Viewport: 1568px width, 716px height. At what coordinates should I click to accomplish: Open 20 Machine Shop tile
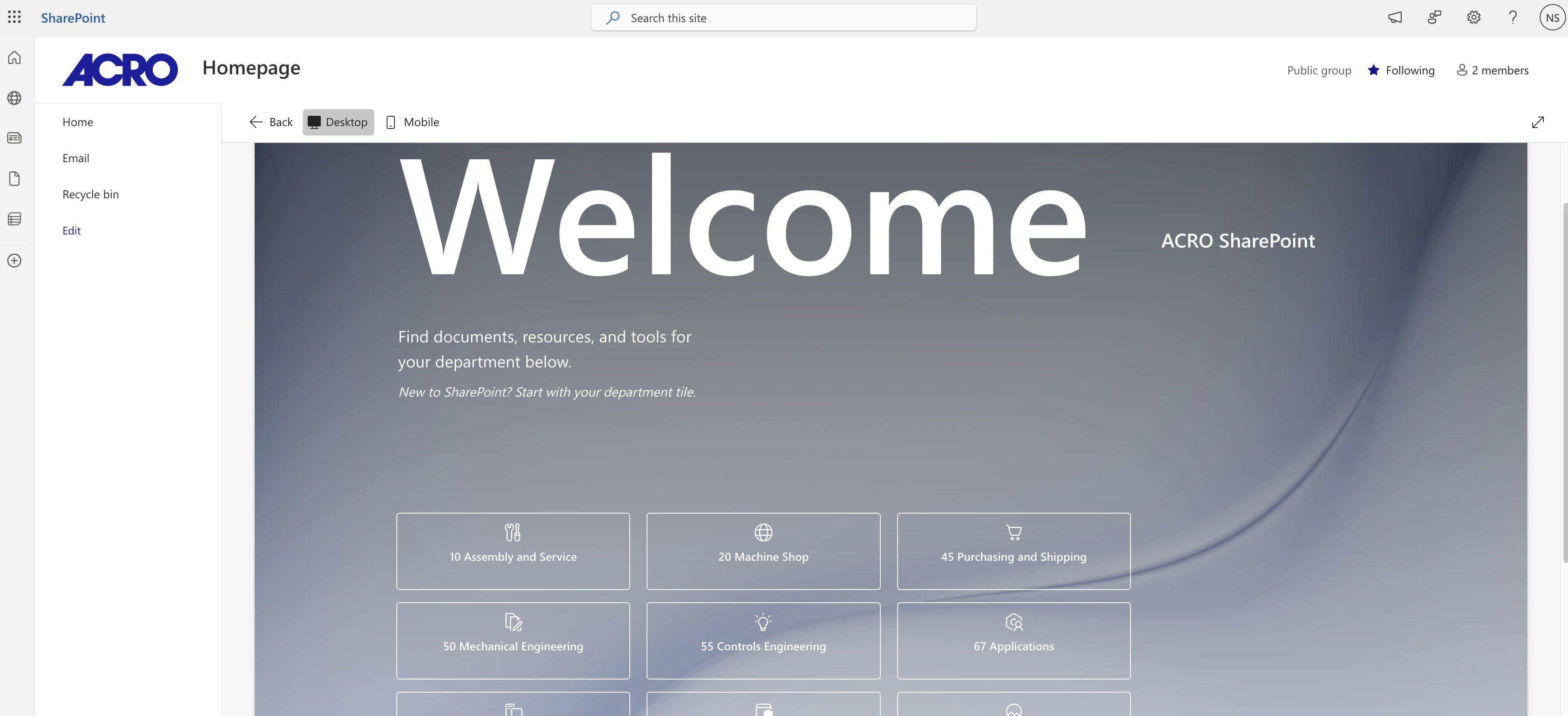click(763, 551)
